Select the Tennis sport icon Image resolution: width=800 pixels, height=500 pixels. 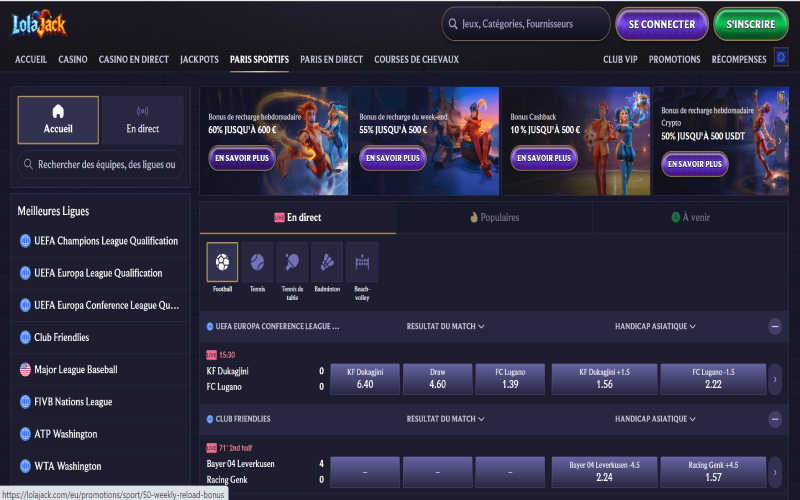tap(257, 262)
